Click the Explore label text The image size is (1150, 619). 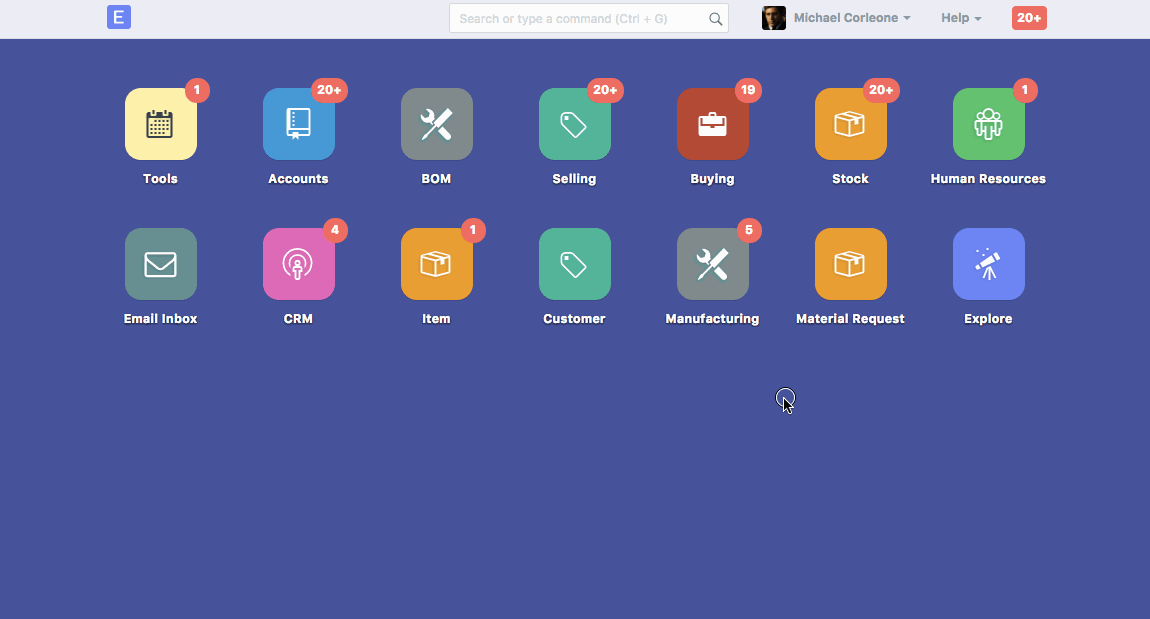point(988,319)
